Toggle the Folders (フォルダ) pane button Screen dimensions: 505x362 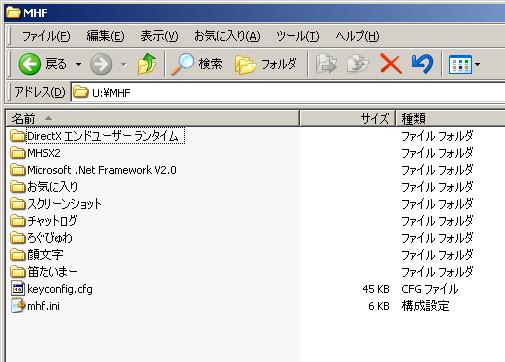(265, 64)
